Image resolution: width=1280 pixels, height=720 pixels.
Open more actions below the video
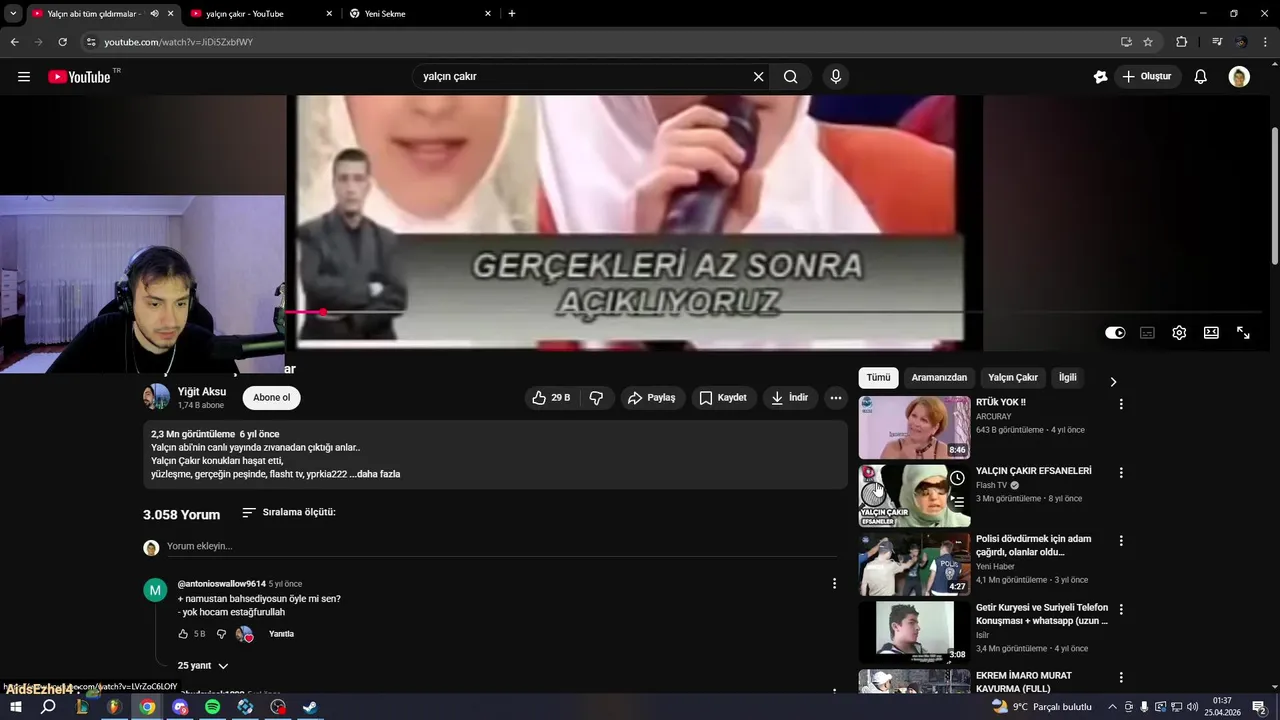[x=836, y=398]
